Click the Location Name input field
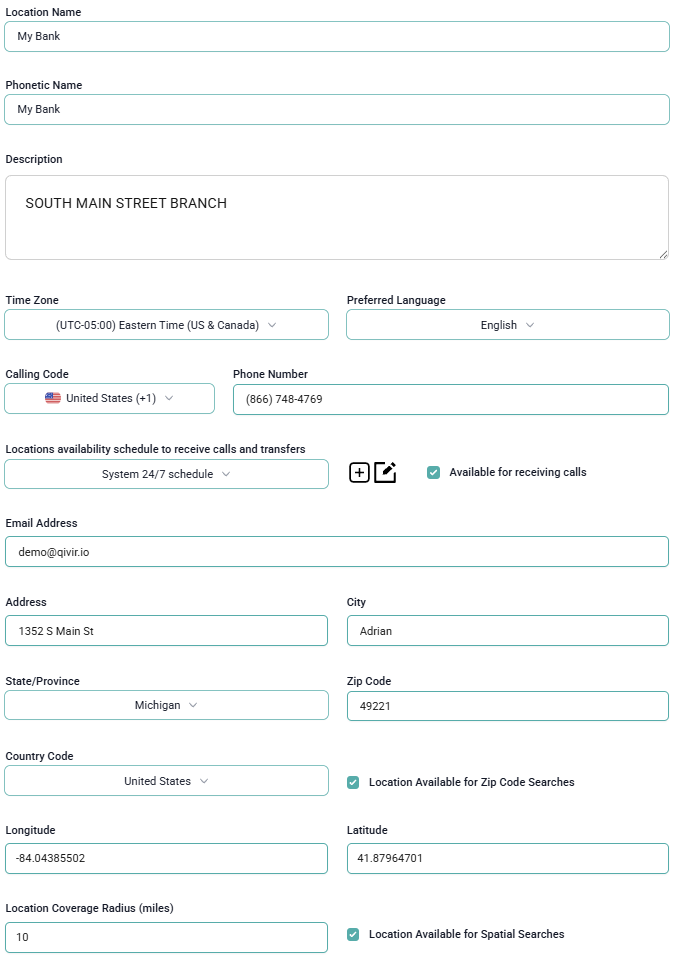 pyautogui.click(x=337, y=36)
